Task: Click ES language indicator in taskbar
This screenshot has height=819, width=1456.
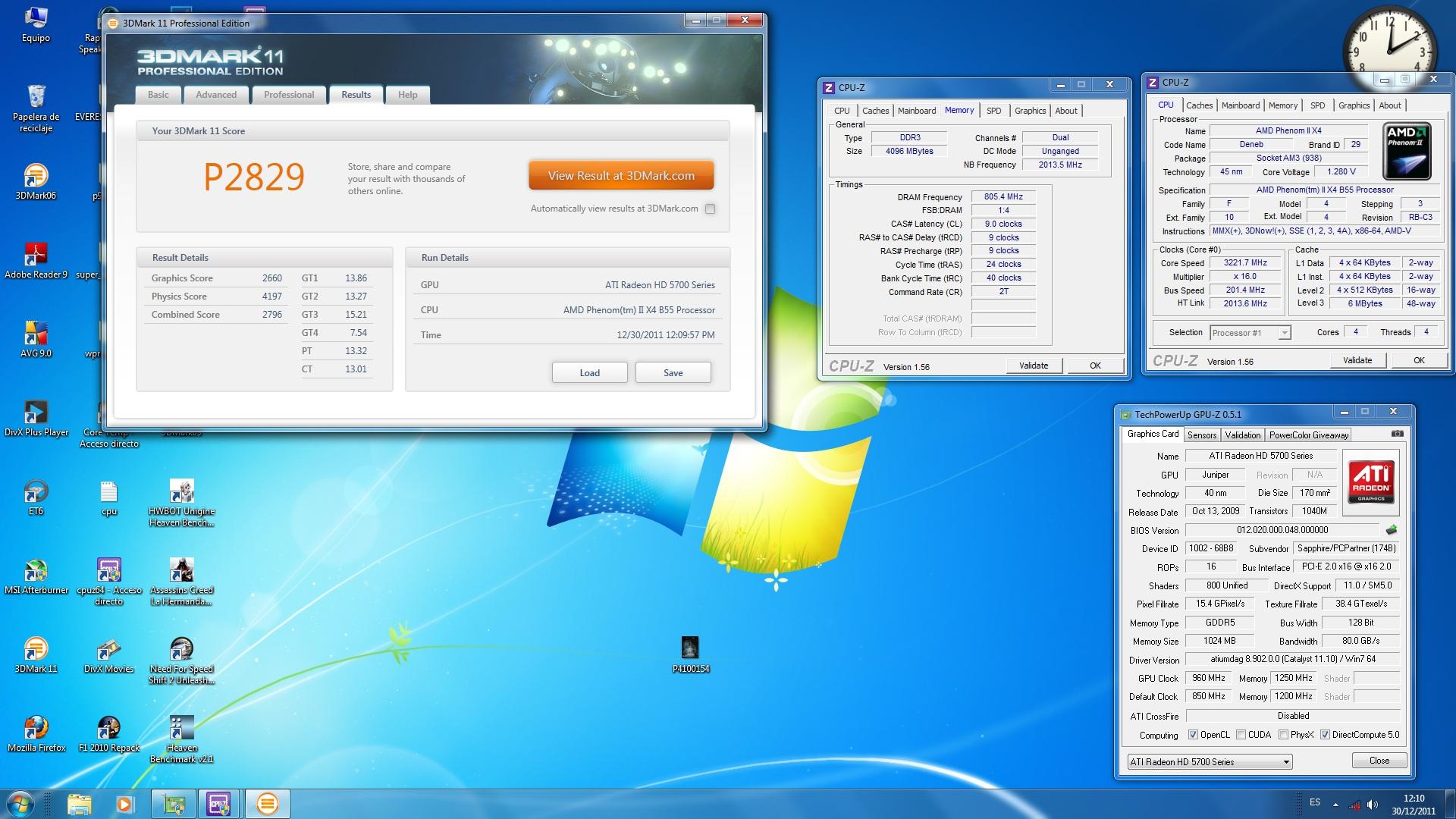Action: point(1314,802)
